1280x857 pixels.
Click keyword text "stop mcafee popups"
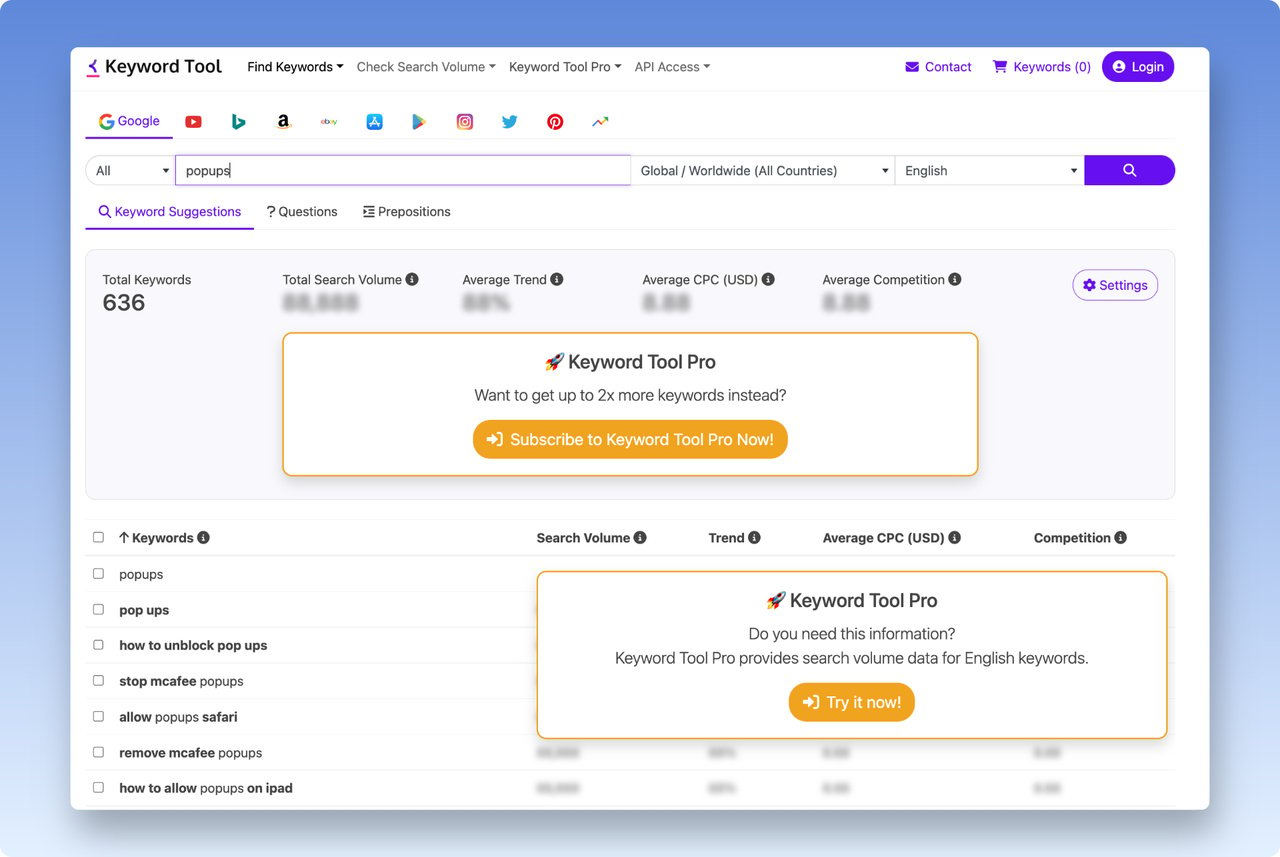181,681
